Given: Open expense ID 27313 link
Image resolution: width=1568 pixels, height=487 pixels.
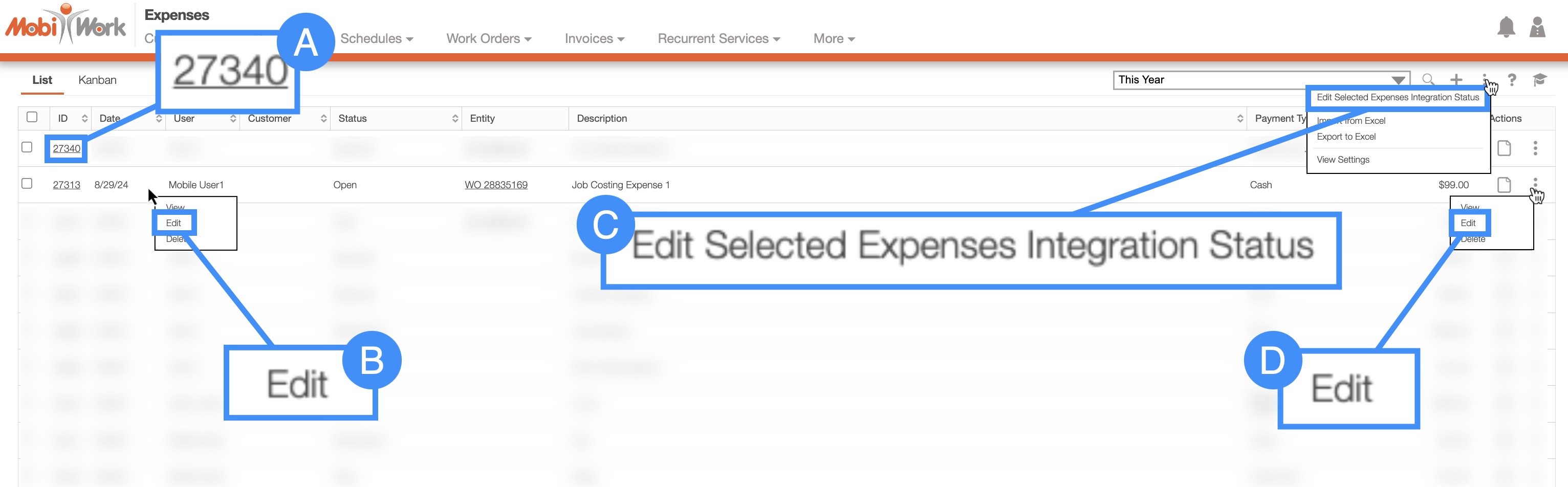Looking at the screenshot, I should click(67, 185).
